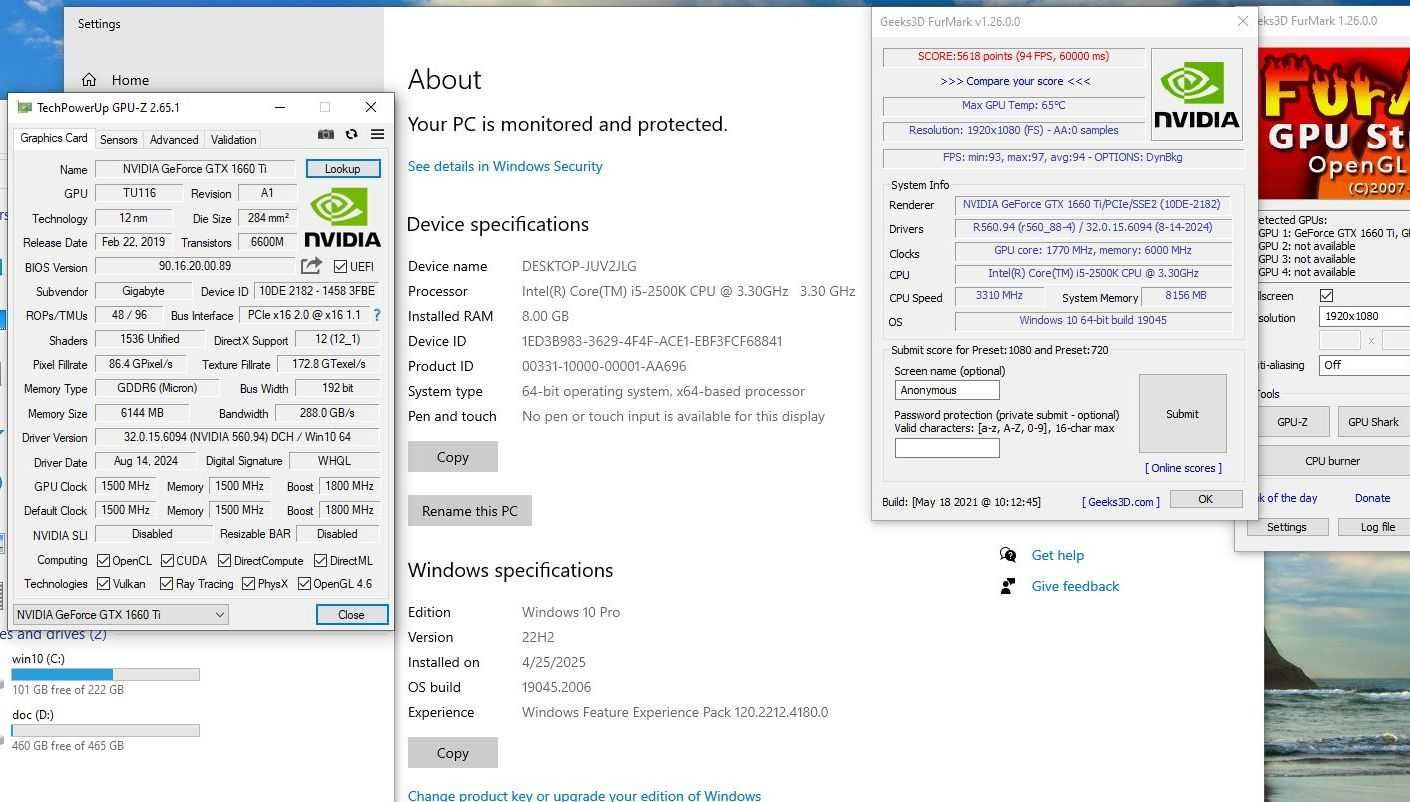Open the FurMark anti-aliasing dropdown
Image resolution: width=1410 pixels, height=802 pixels.
1364,365
